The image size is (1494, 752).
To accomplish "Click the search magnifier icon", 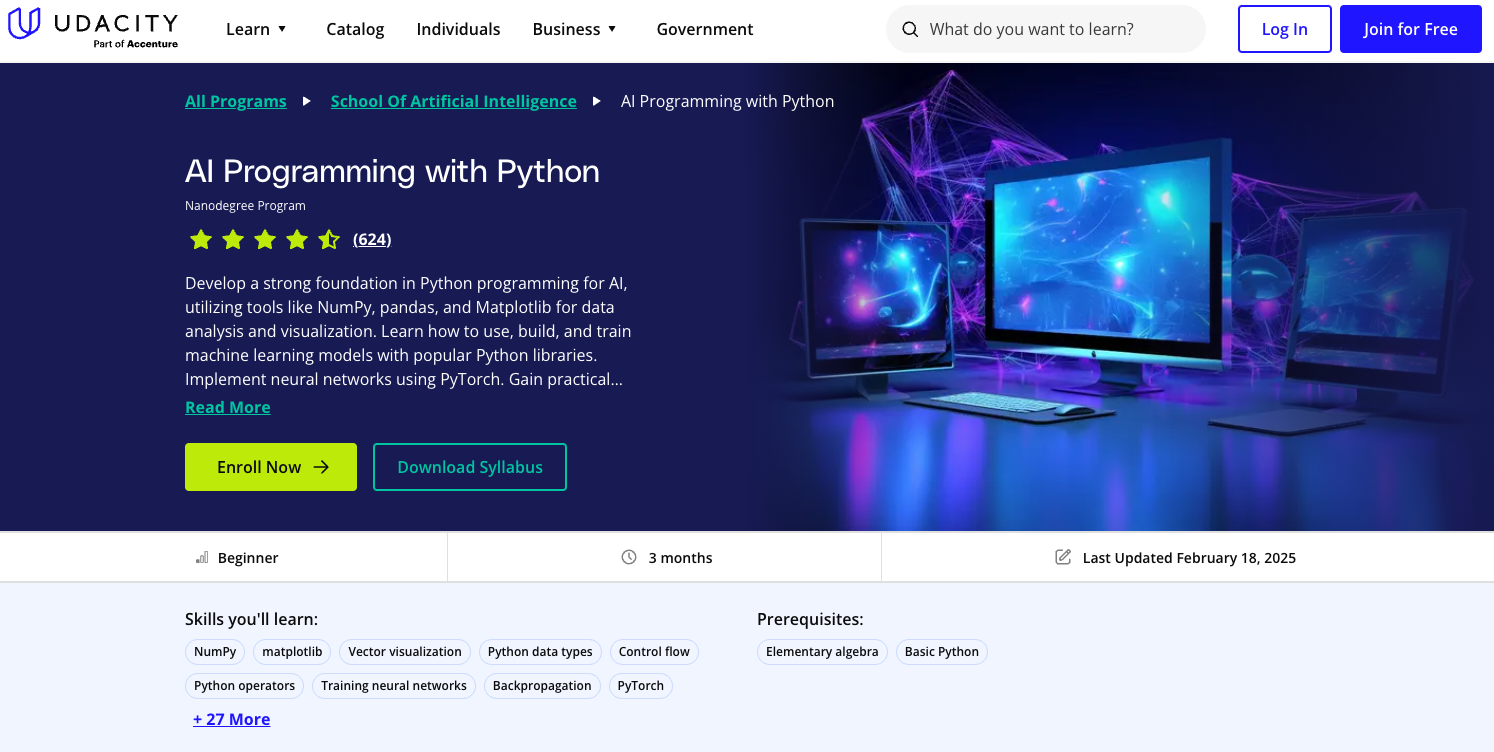I will [x=910, y=29].
